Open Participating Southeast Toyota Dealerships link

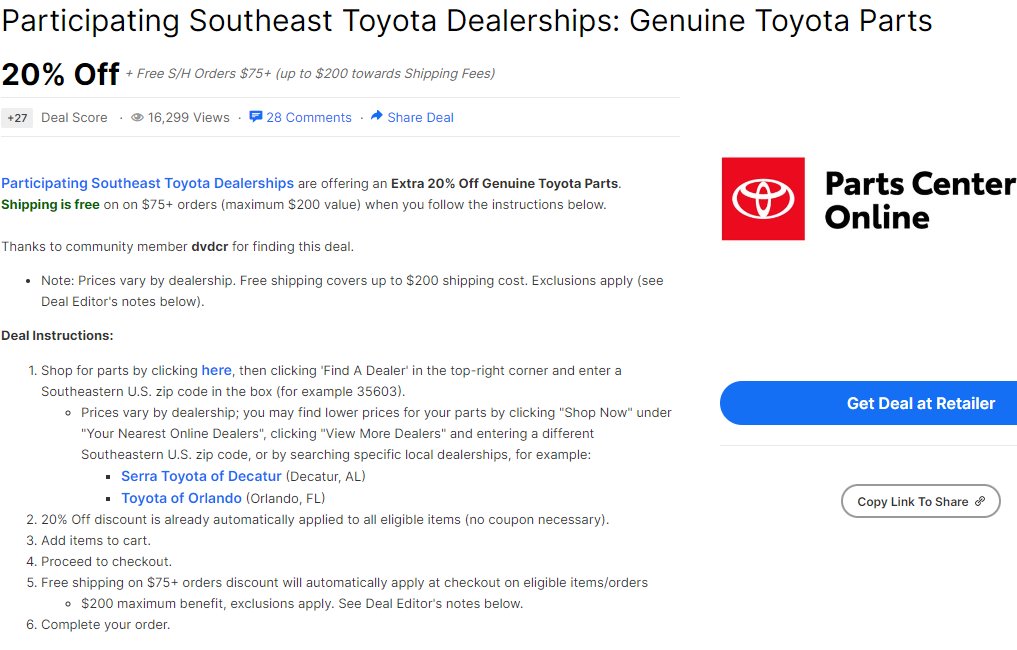pos(147,184)
